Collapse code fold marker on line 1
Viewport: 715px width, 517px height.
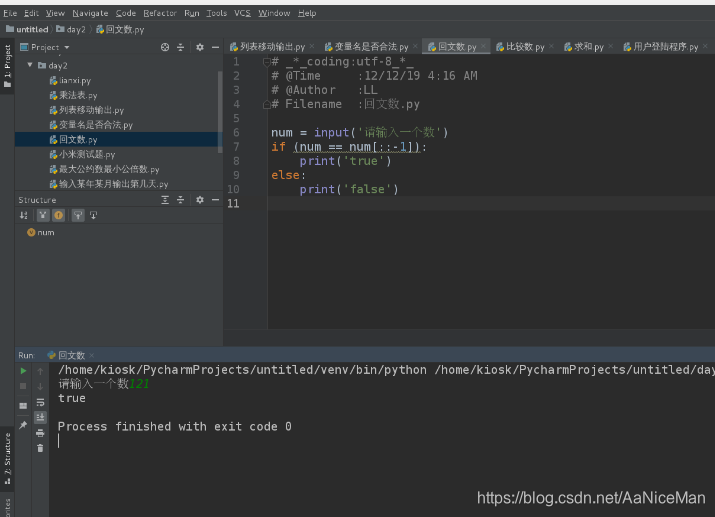(267, 62)
